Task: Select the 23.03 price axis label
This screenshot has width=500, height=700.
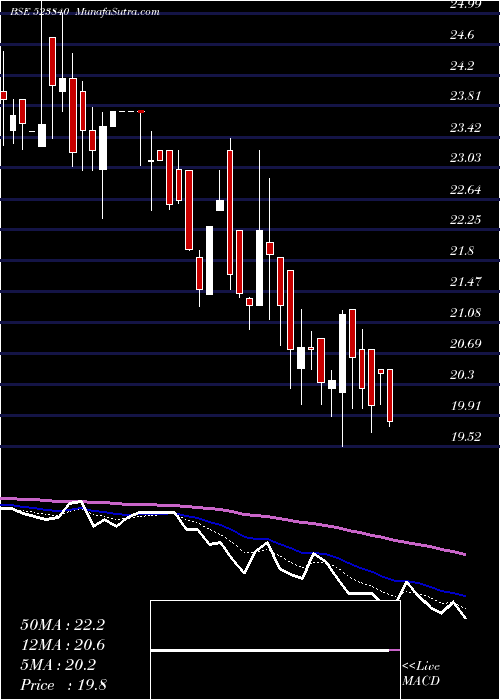Action: click(466, 158)
